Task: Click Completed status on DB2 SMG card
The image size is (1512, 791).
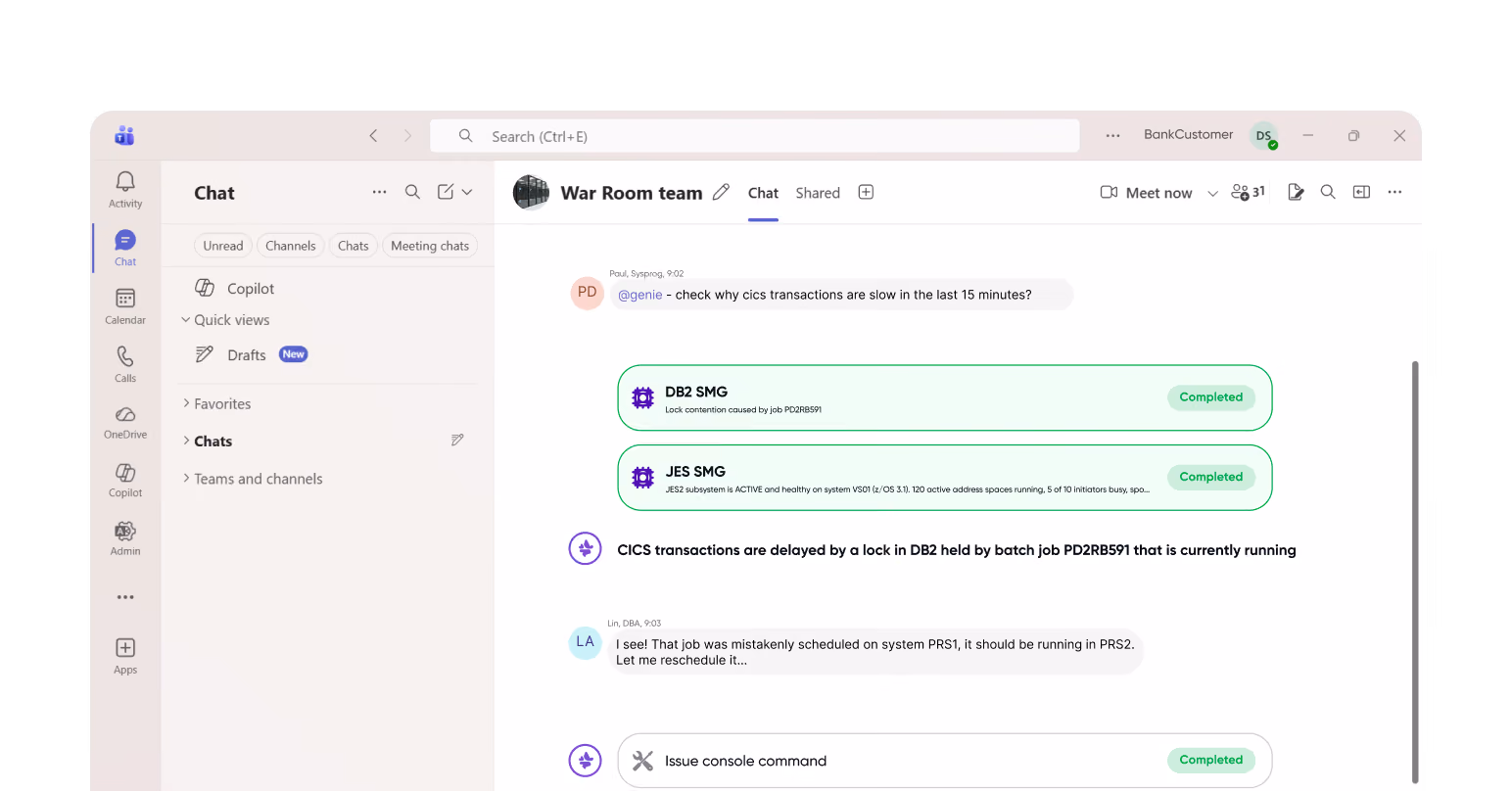Action: pos(1211,397)
